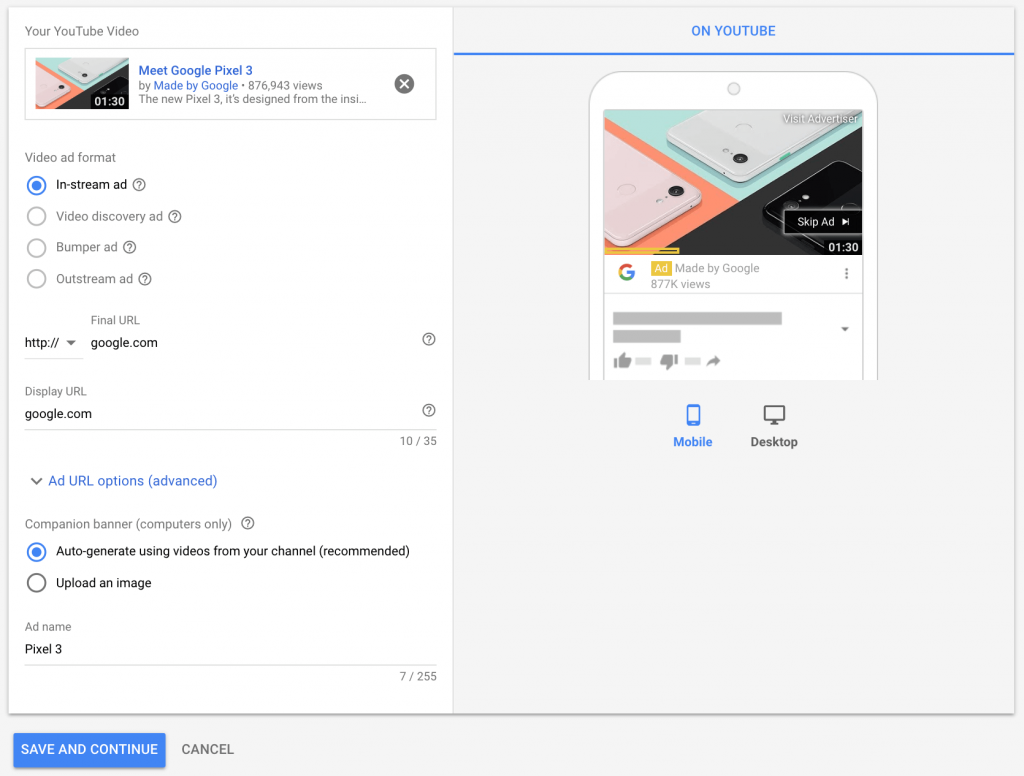The width and height of the screenshot is (1024, 776).
Task: Open help for Outstream ad
Action: [x=145, y=279]
